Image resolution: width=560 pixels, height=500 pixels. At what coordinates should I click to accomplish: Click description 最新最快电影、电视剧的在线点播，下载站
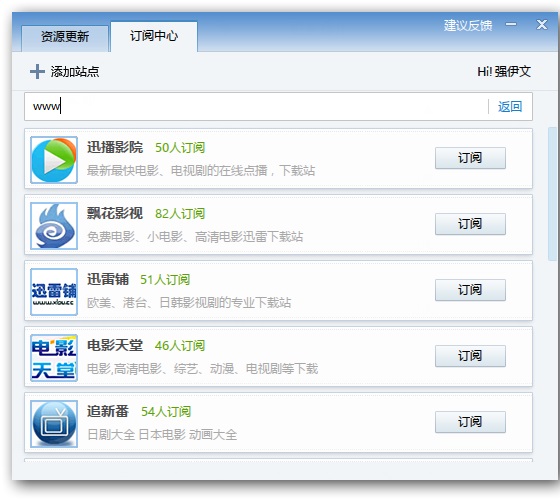point(201,170)
